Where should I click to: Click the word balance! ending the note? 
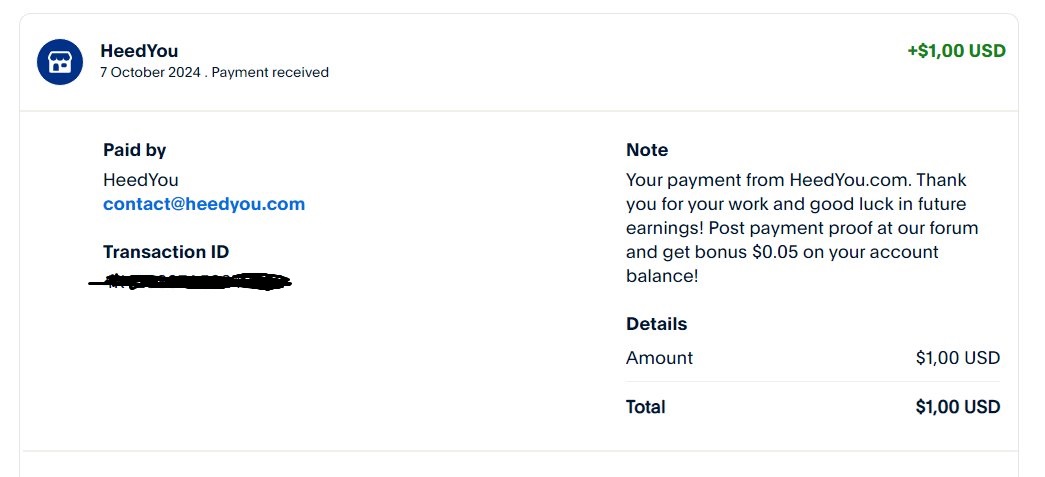(x=662, y=276)
